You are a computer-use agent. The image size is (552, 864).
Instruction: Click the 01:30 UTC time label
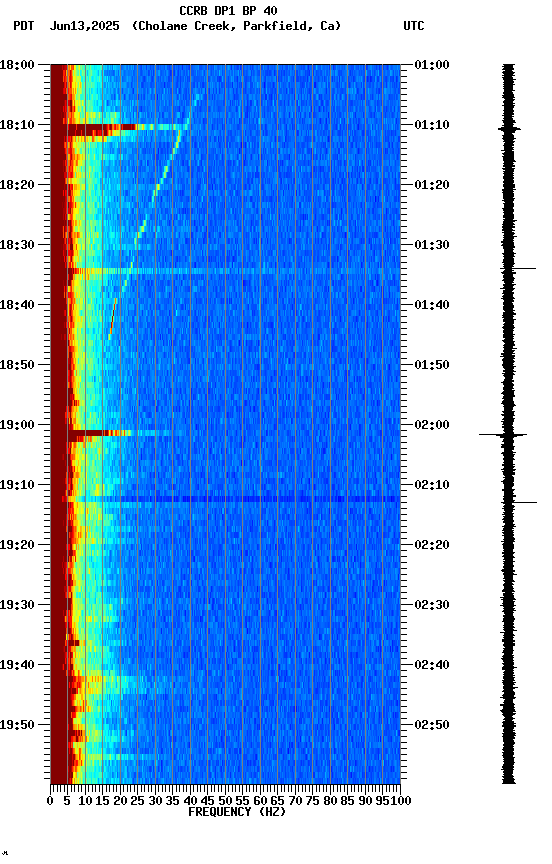point(432,245)
